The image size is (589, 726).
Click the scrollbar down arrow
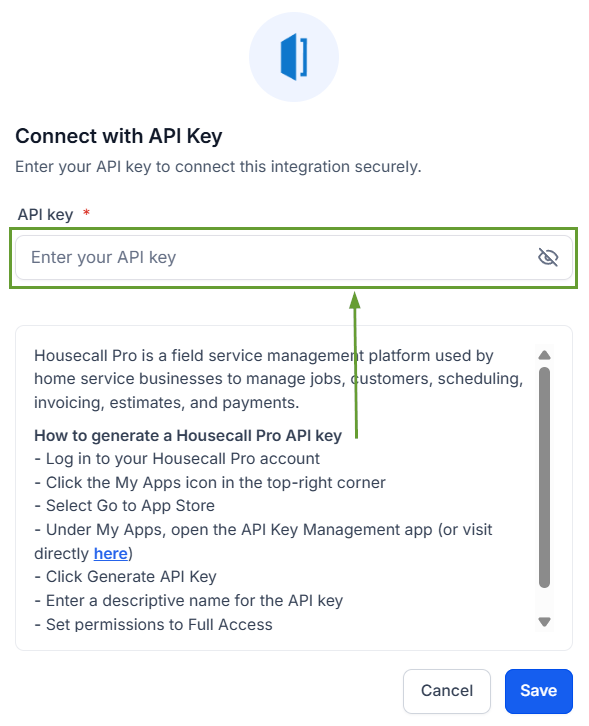tap(545, 621)
